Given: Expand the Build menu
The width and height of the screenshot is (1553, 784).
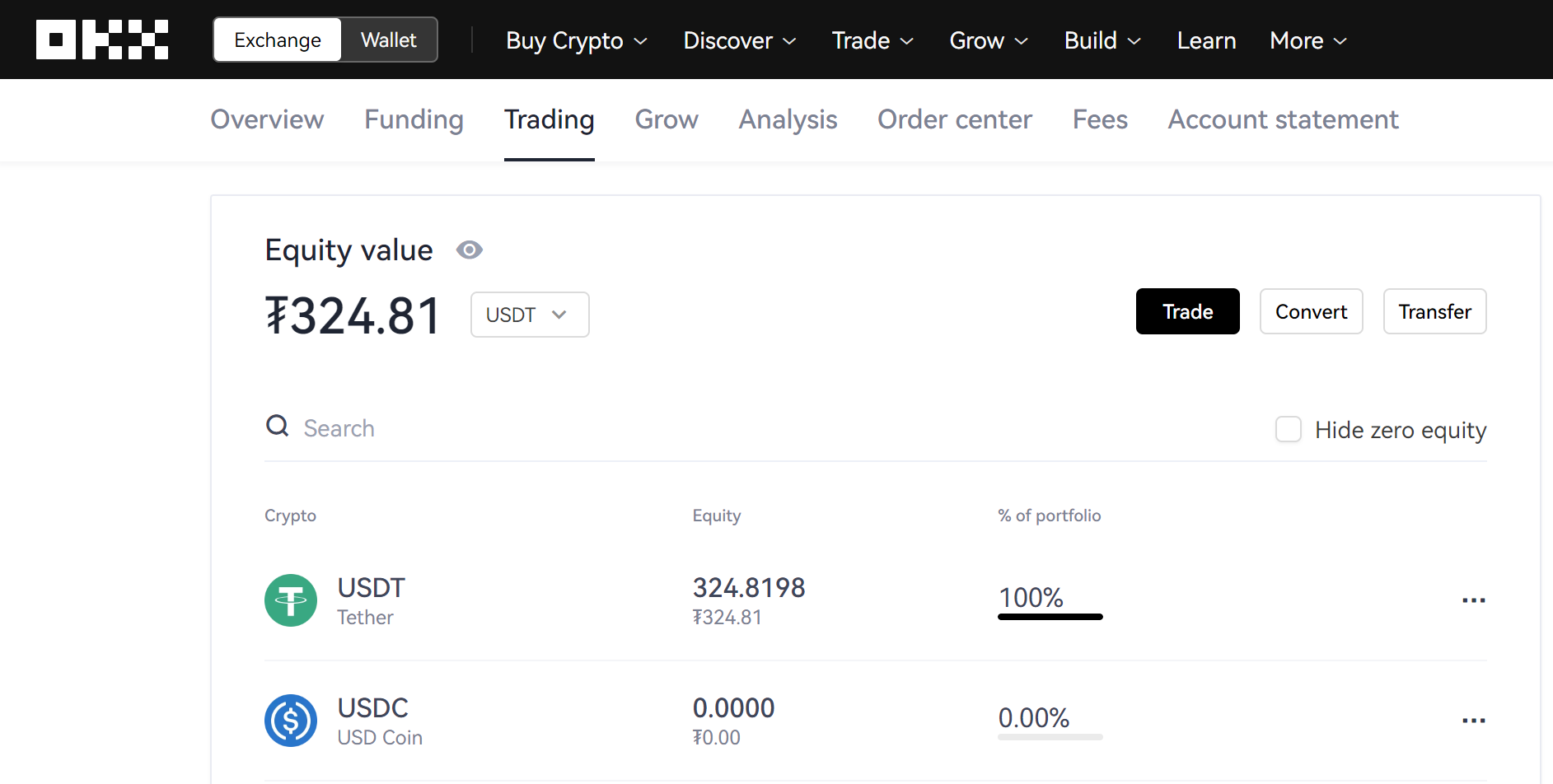Looking at the screenshot, I should 1102,40.
